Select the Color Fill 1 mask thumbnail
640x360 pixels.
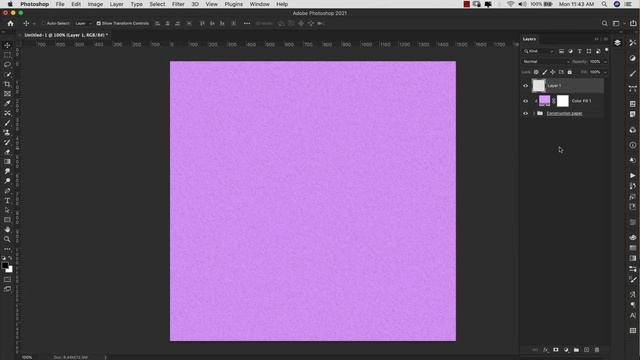pyautogui.click(x=562, y=101)
